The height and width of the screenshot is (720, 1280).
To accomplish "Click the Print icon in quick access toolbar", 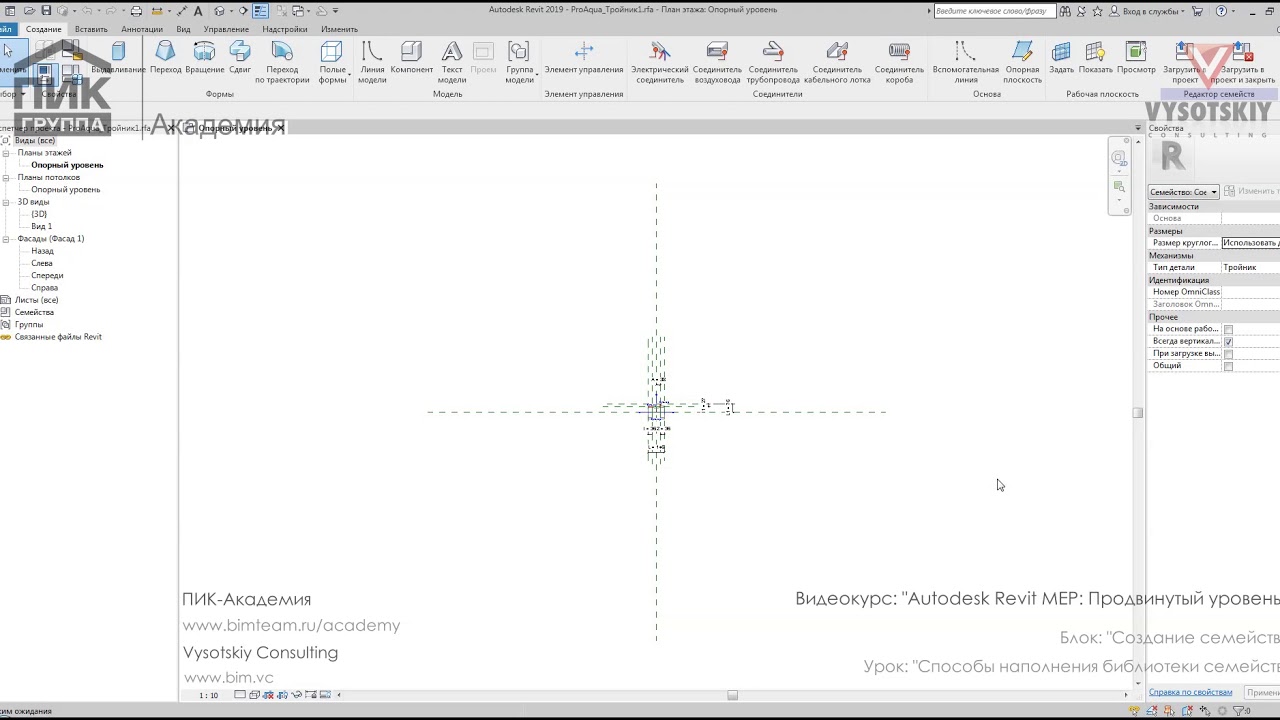I will coord(136,11).
